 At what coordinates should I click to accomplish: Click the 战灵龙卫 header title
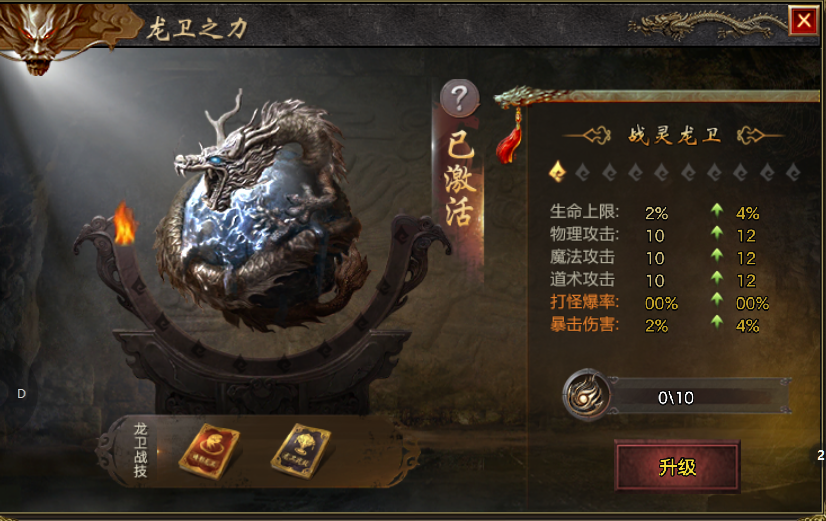tap(675, 135)
